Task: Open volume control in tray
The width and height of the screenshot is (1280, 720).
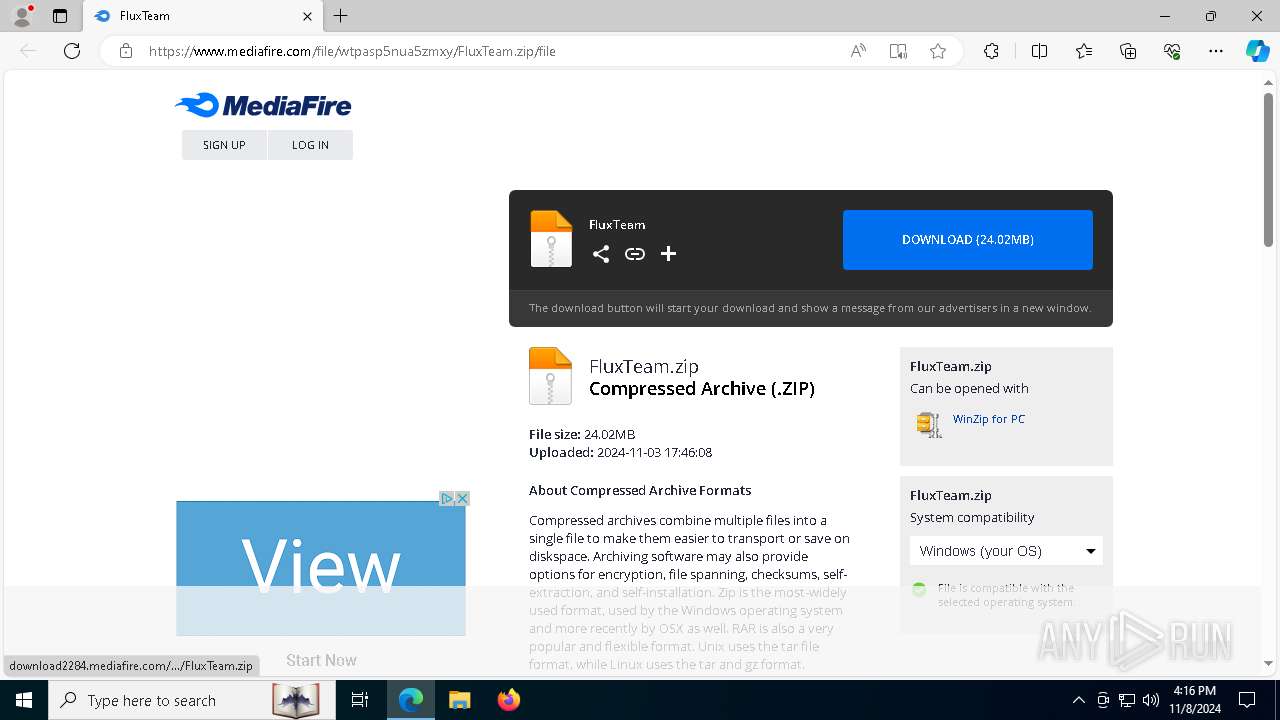Action: [x=1151, y=700]
